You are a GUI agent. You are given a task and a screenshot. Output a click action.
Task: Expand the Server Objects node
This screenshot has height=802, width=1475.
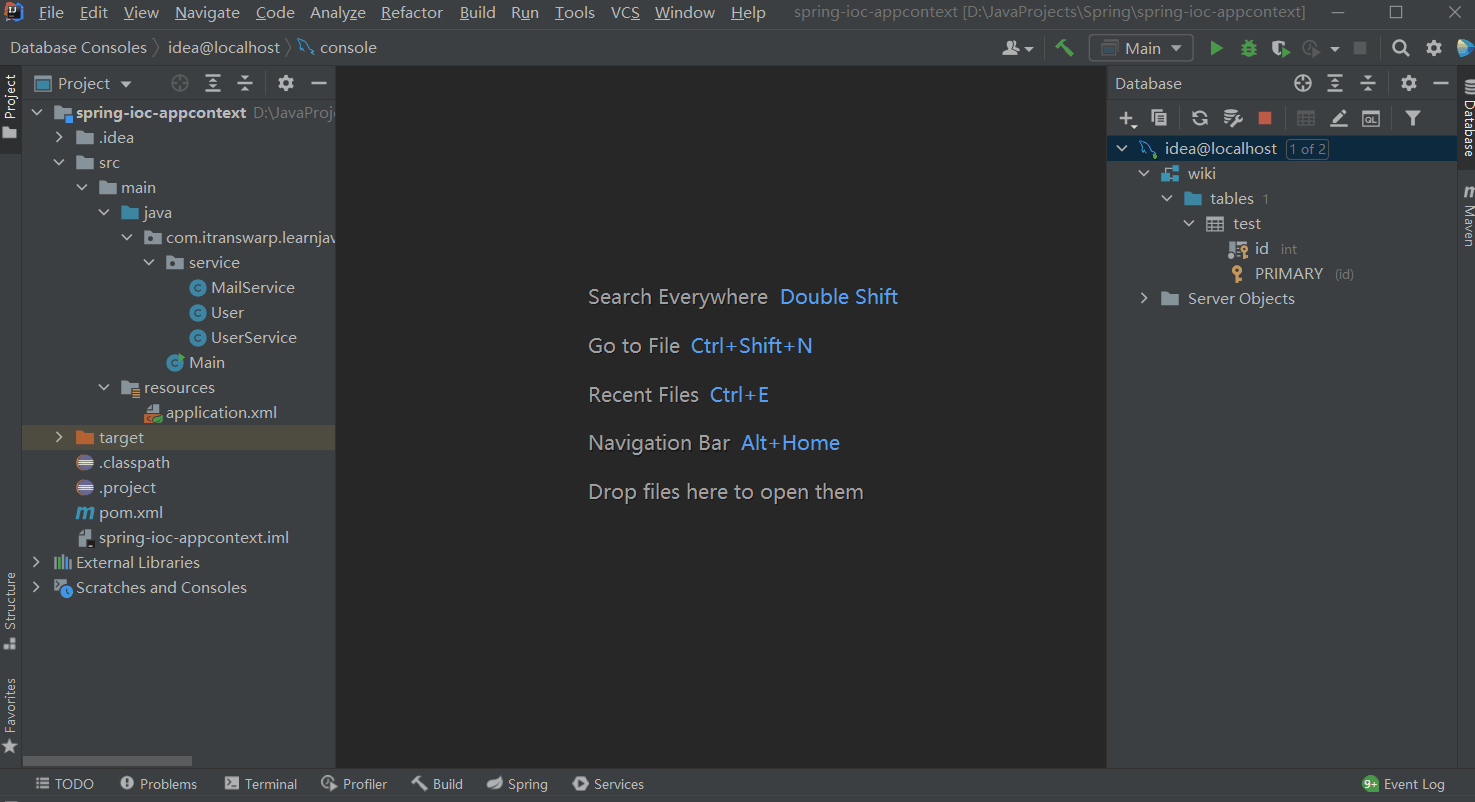tap(1145, 299)
